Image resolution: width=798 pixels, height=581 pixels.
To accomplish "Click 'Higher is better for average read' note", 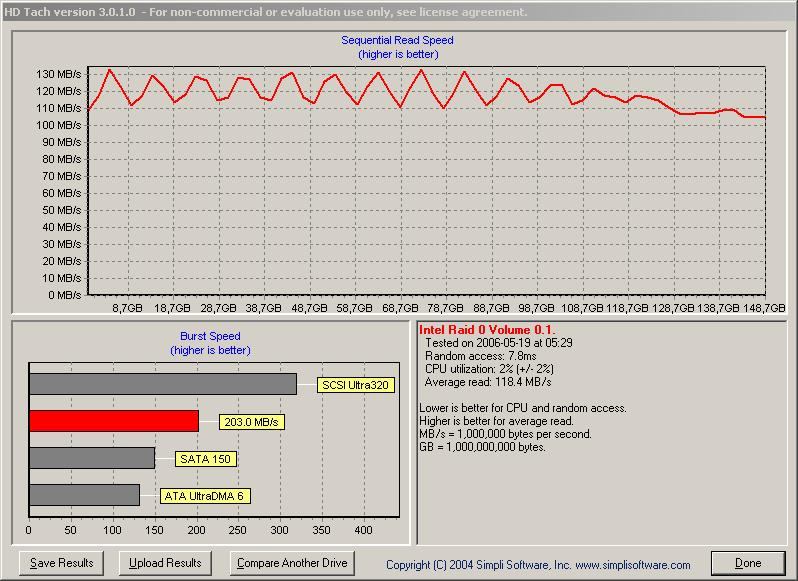I will pos(496,421).
